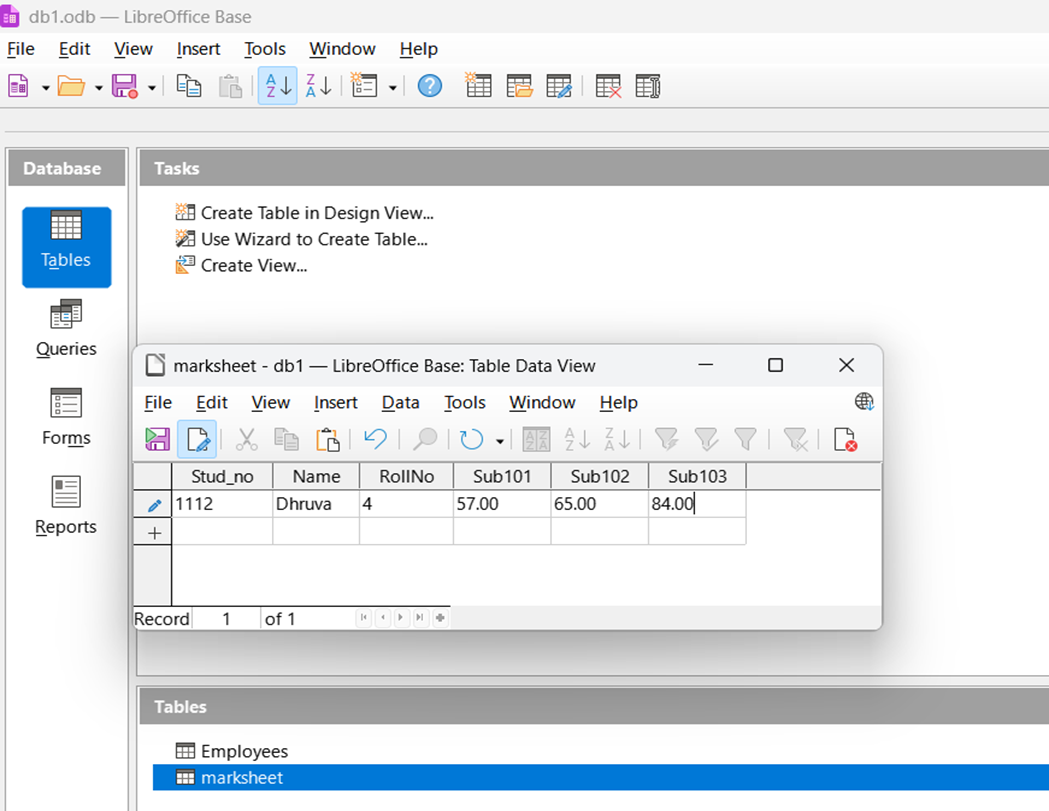Click the new record row selector with plus
The height and width of the screenshot is (811, 1049).
pyautogui.click(x=153, y=533)
